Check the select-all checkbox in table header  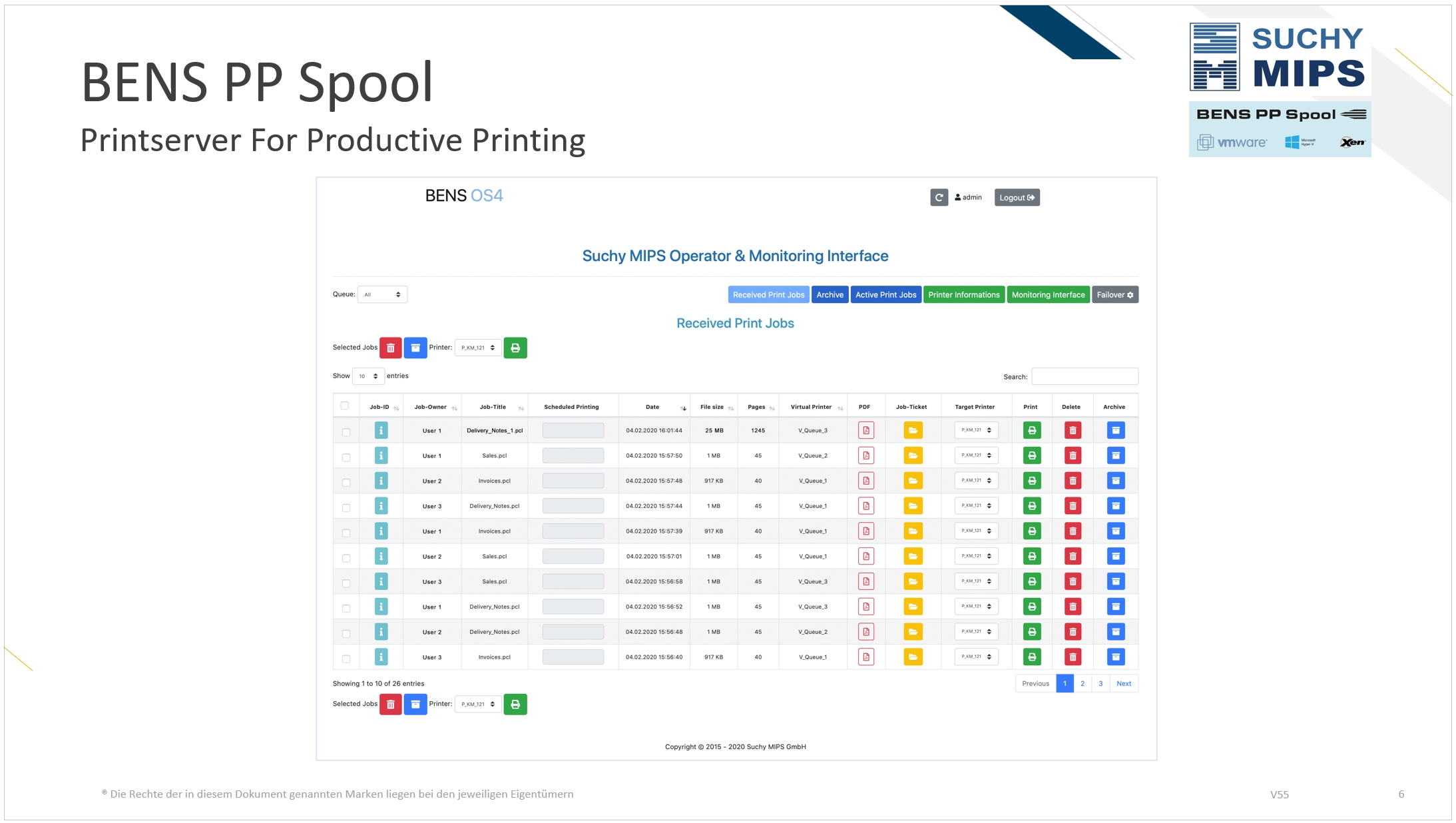[345, 406]
